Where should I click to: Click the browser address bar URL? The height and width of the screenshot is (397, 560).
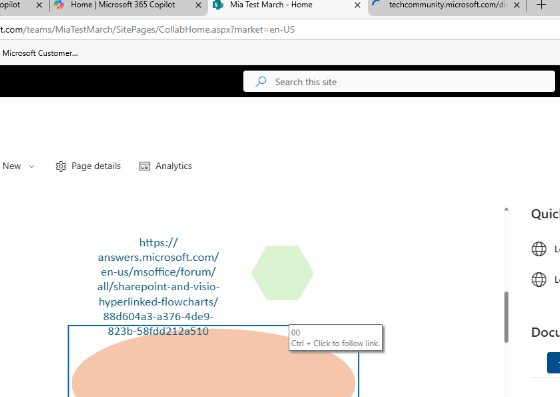tap(147, 30)
